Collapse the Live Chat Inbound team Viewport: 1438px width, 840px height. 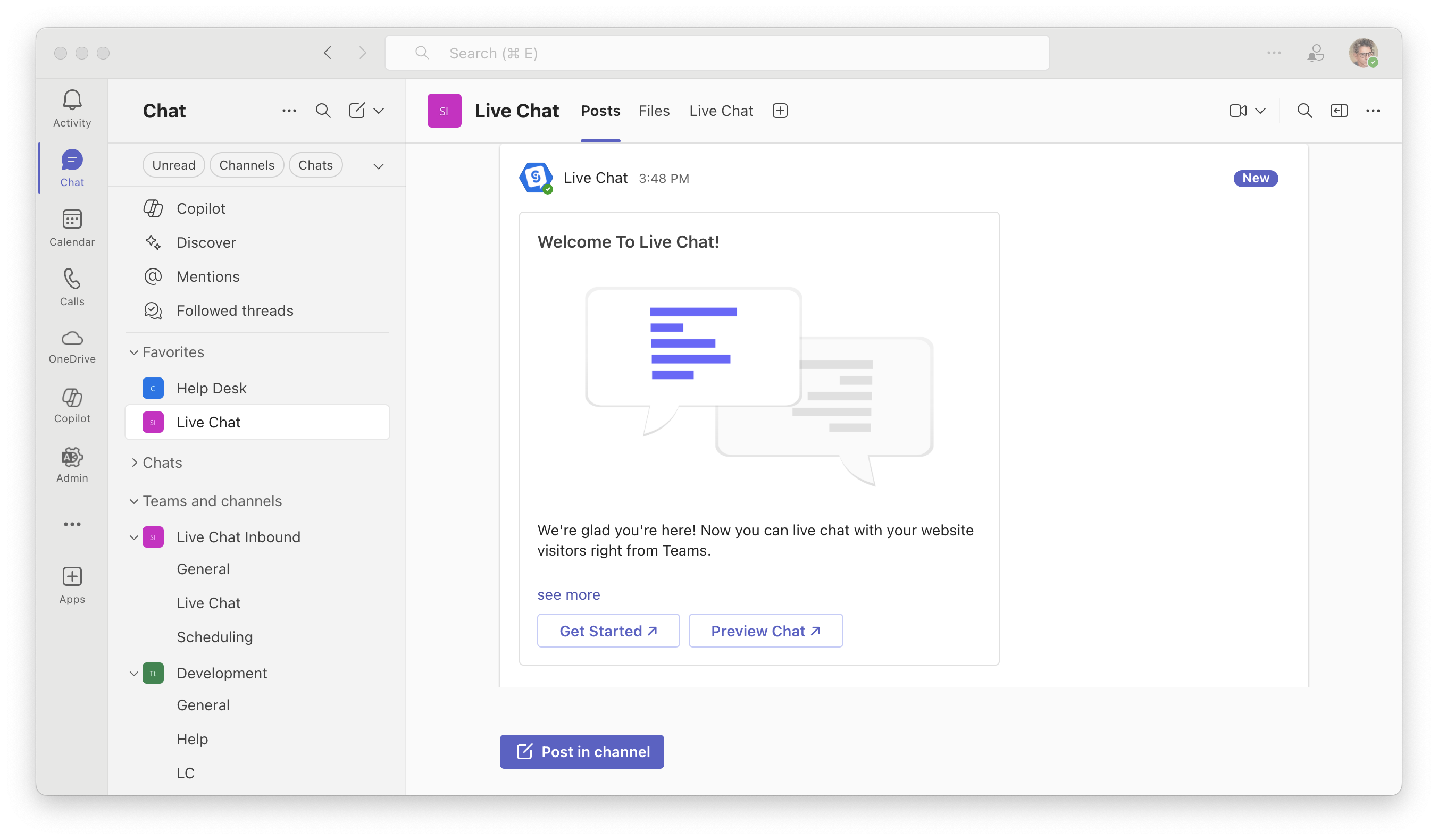pyautogui.click(x=134, y=536)
